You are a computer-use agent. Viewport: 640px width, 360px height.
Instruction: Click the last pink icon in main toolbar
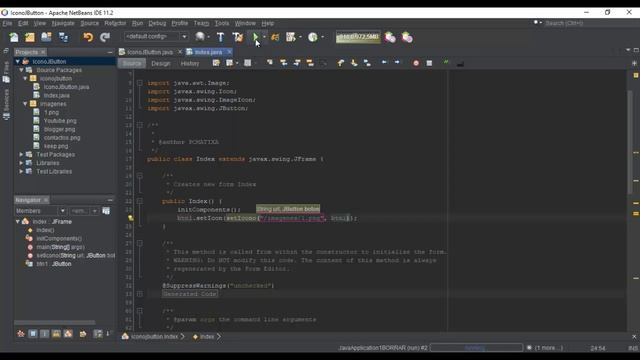pos(407,37)
